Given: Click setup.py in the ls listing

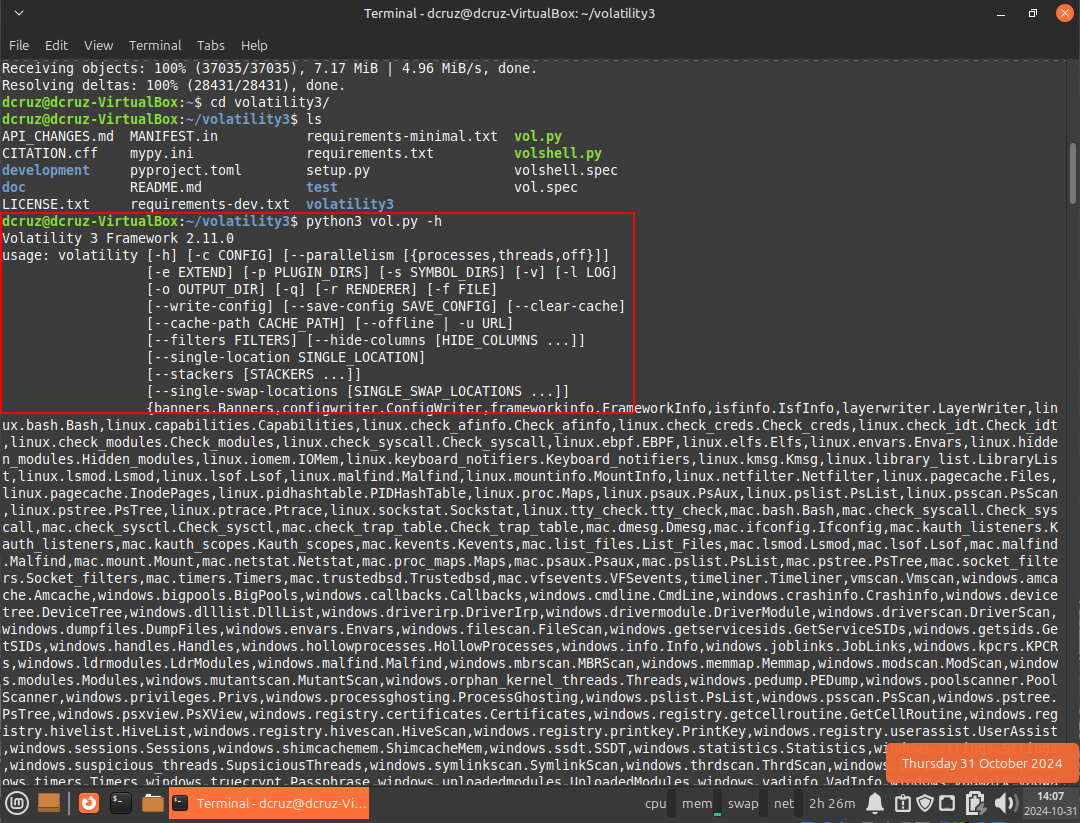Looking at the screenshot, I should (338, 170).
